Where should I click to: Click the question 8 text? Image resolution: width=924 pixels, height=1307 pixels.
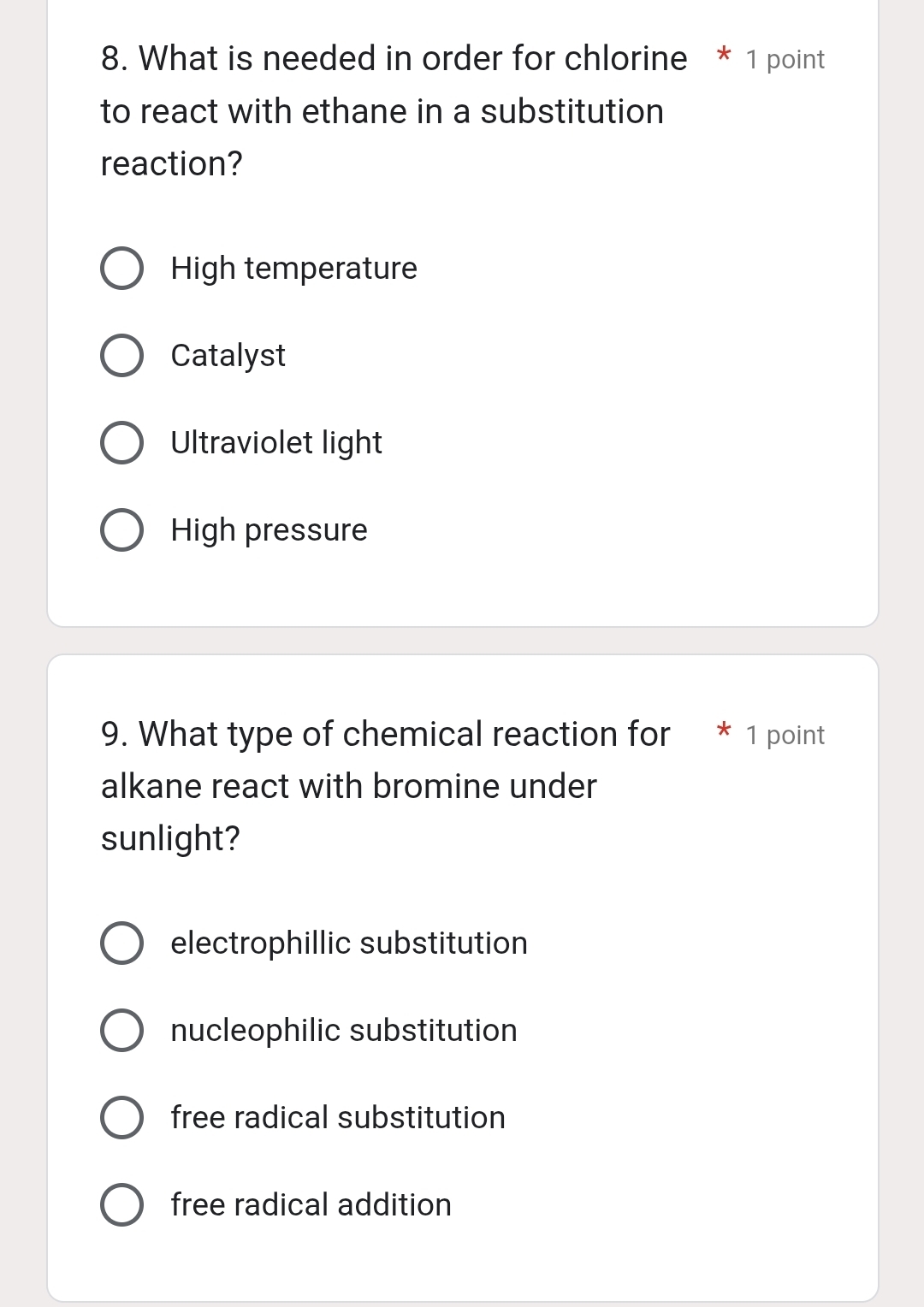(x=385, y=111)
